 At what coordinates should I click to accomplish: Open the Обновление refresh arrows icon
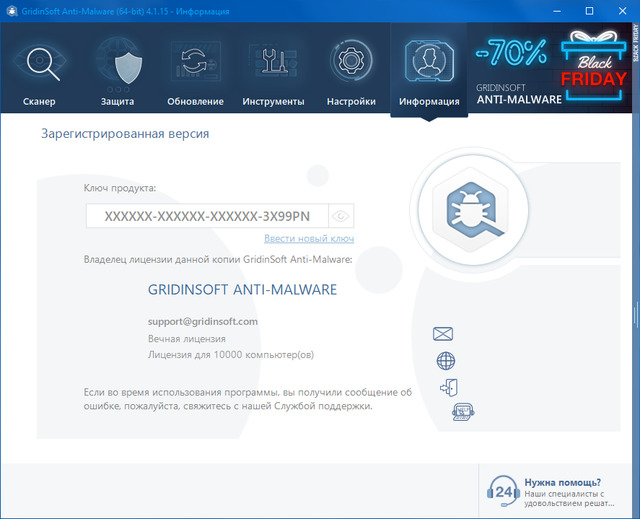[x=196, y=61]
